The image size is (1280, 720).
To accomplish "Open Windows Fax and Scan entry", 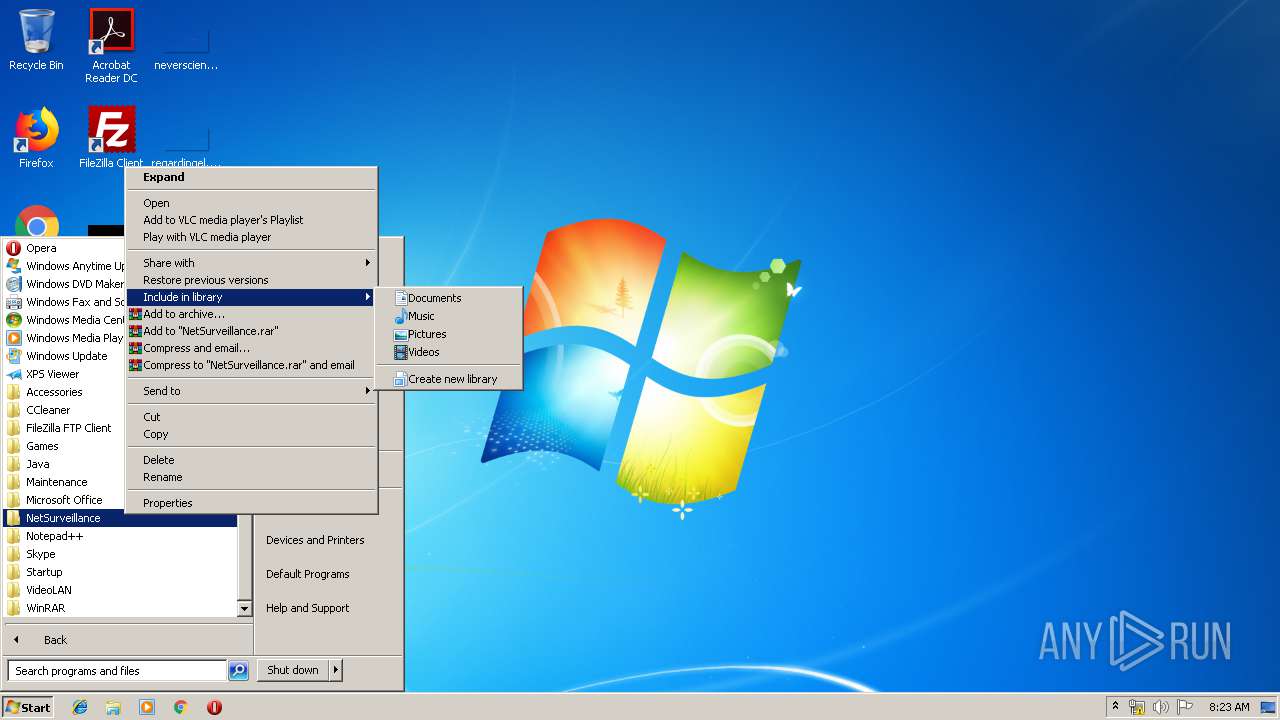I will coord(65,302).
